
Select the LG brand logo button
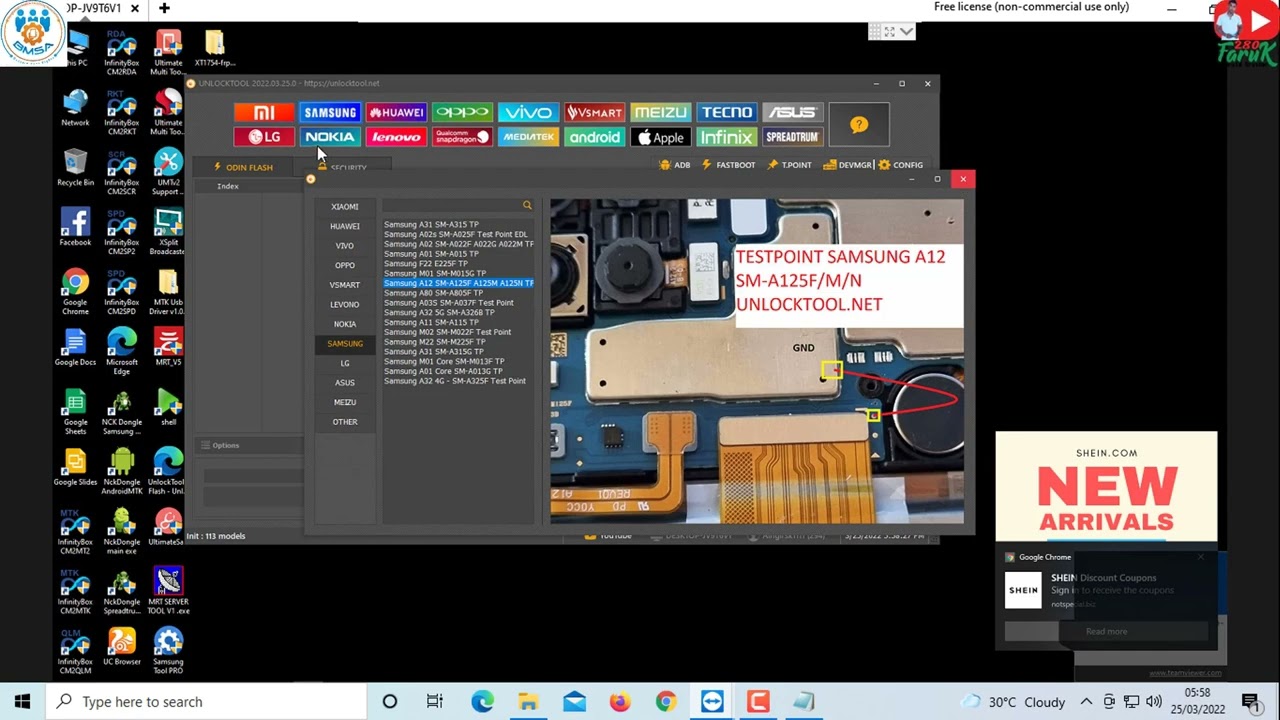pos(264,137)
